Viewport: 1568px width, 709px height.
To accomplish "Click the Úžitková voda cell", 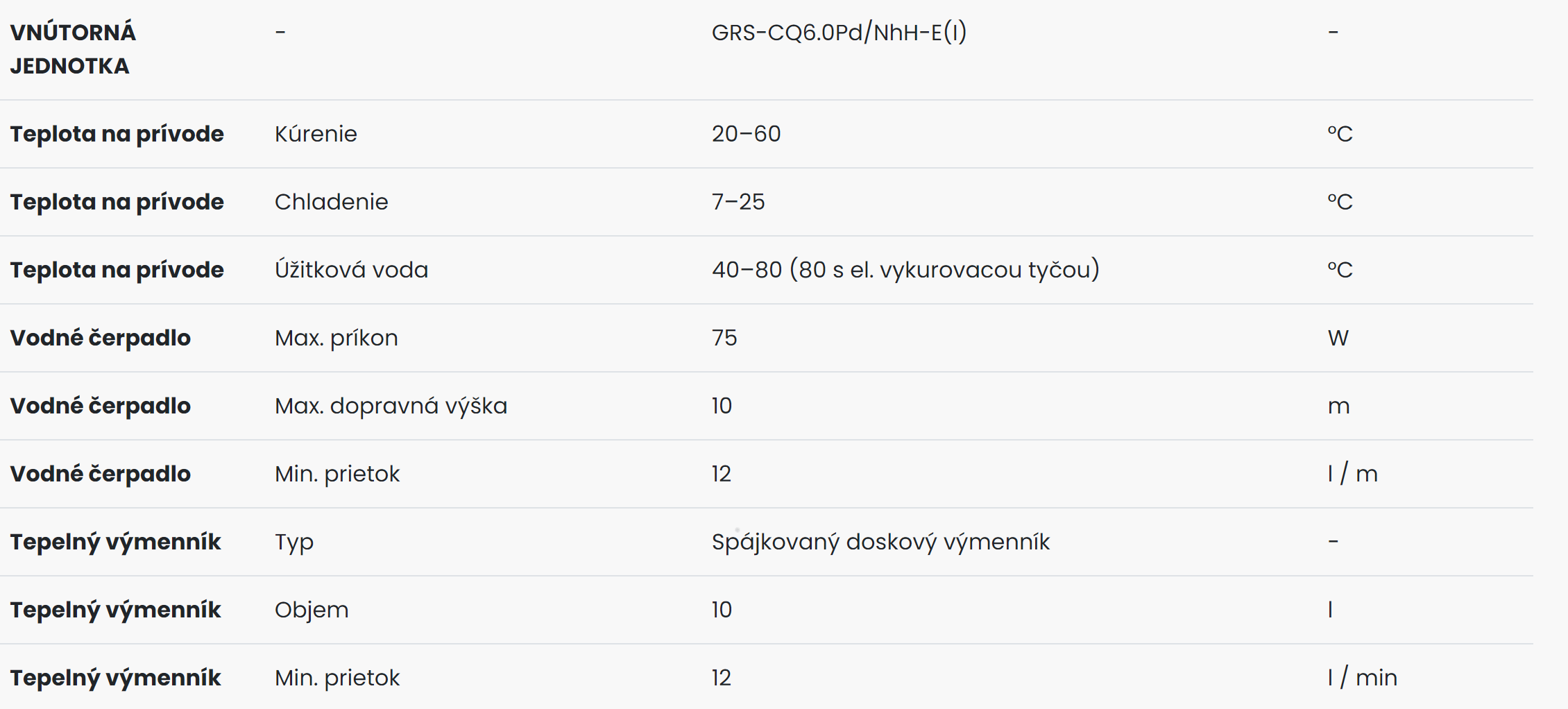I will tap(351, 270).
